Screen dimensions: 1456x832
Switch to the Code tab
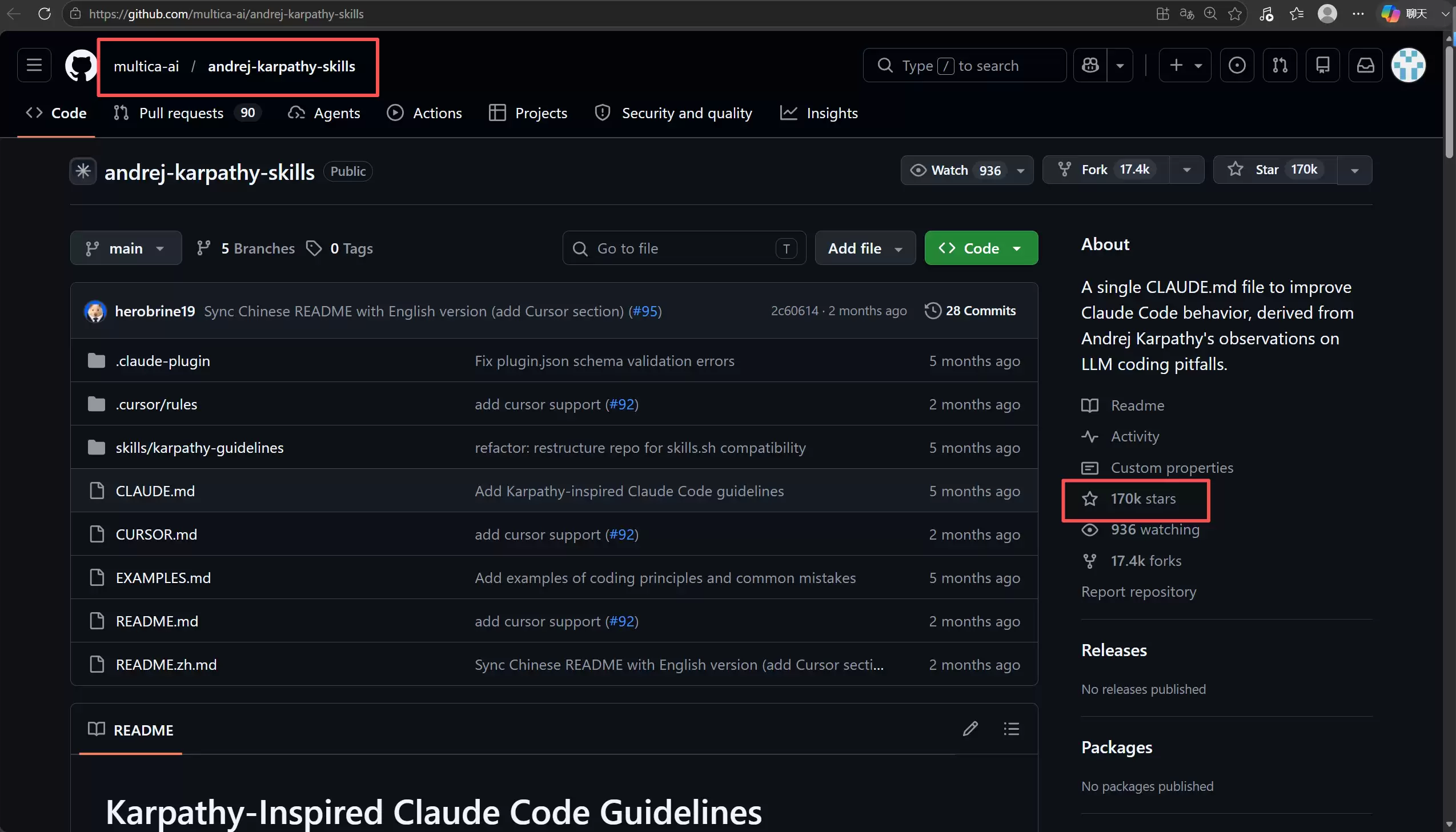click(x=56, y=113)
